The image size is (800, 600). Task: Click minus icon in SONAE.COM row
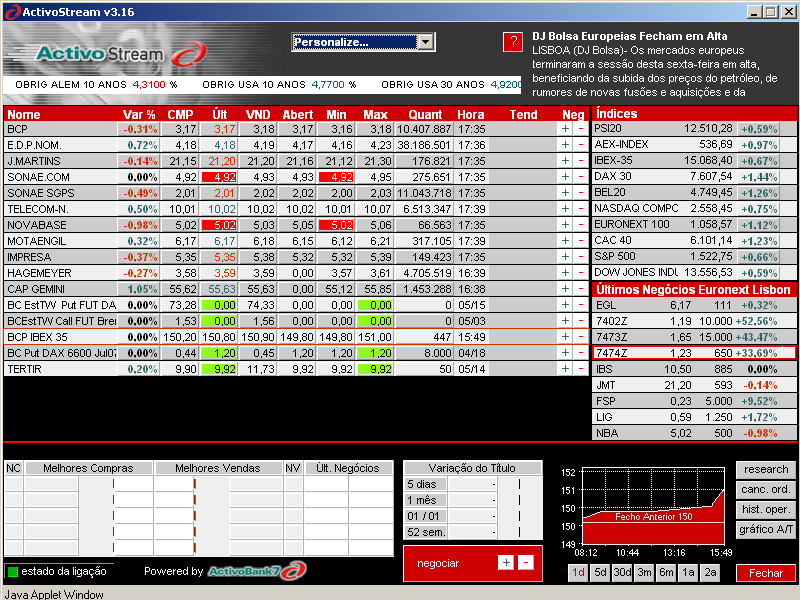[x=581, y=177]
